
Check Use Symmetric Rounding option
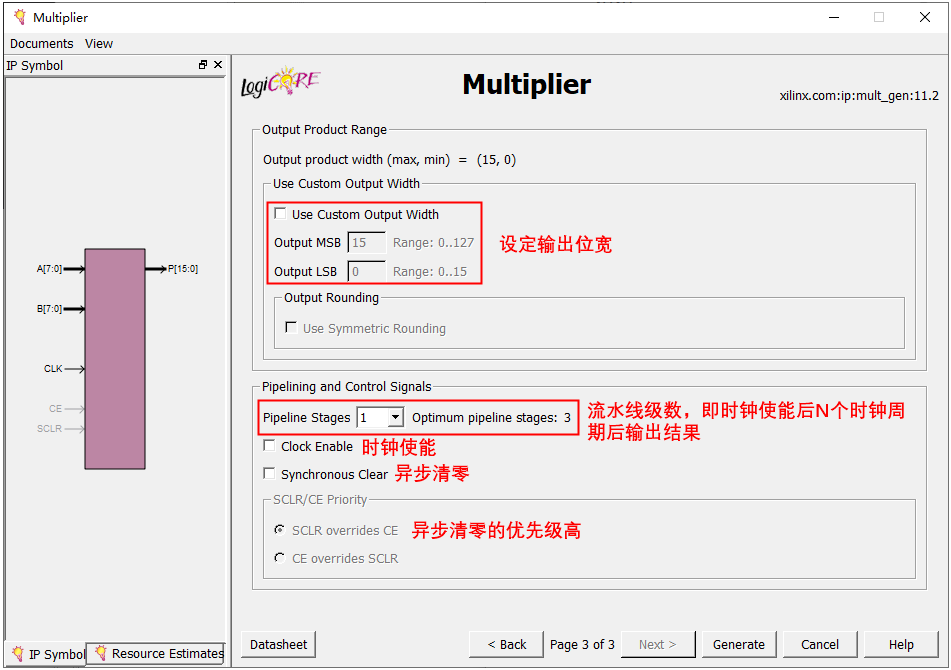pos(291,328)
